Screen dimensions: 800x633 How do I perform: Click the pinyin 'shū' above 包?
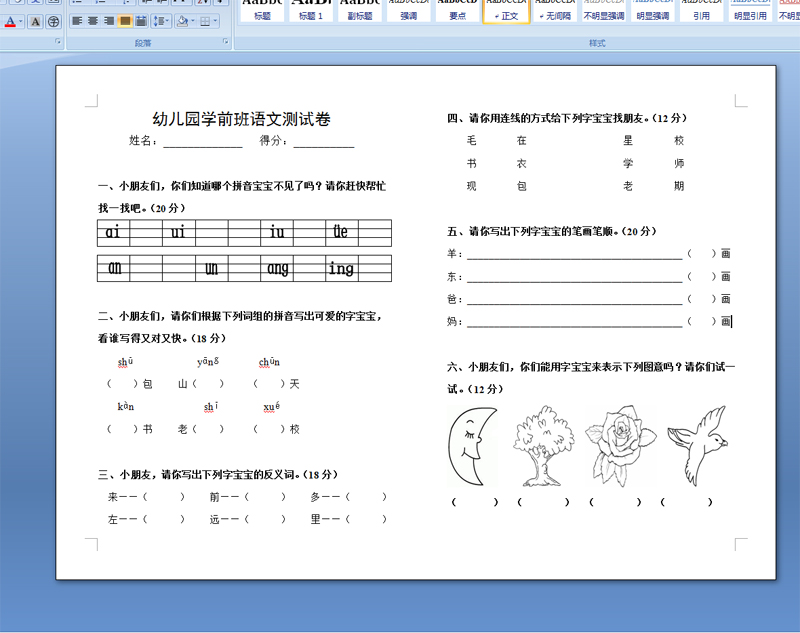tap(125, 362)
